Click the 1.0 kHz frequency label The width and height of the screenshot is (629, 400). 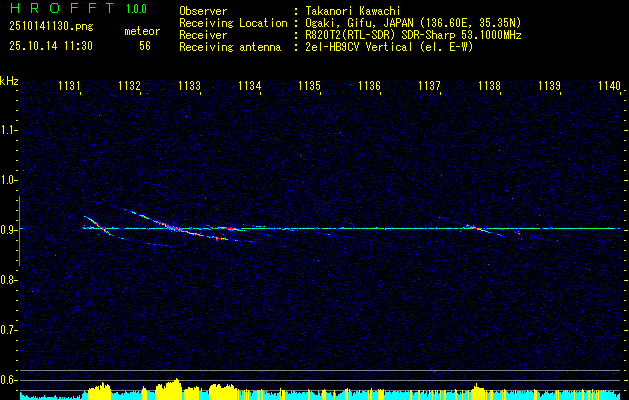[8, 180]
